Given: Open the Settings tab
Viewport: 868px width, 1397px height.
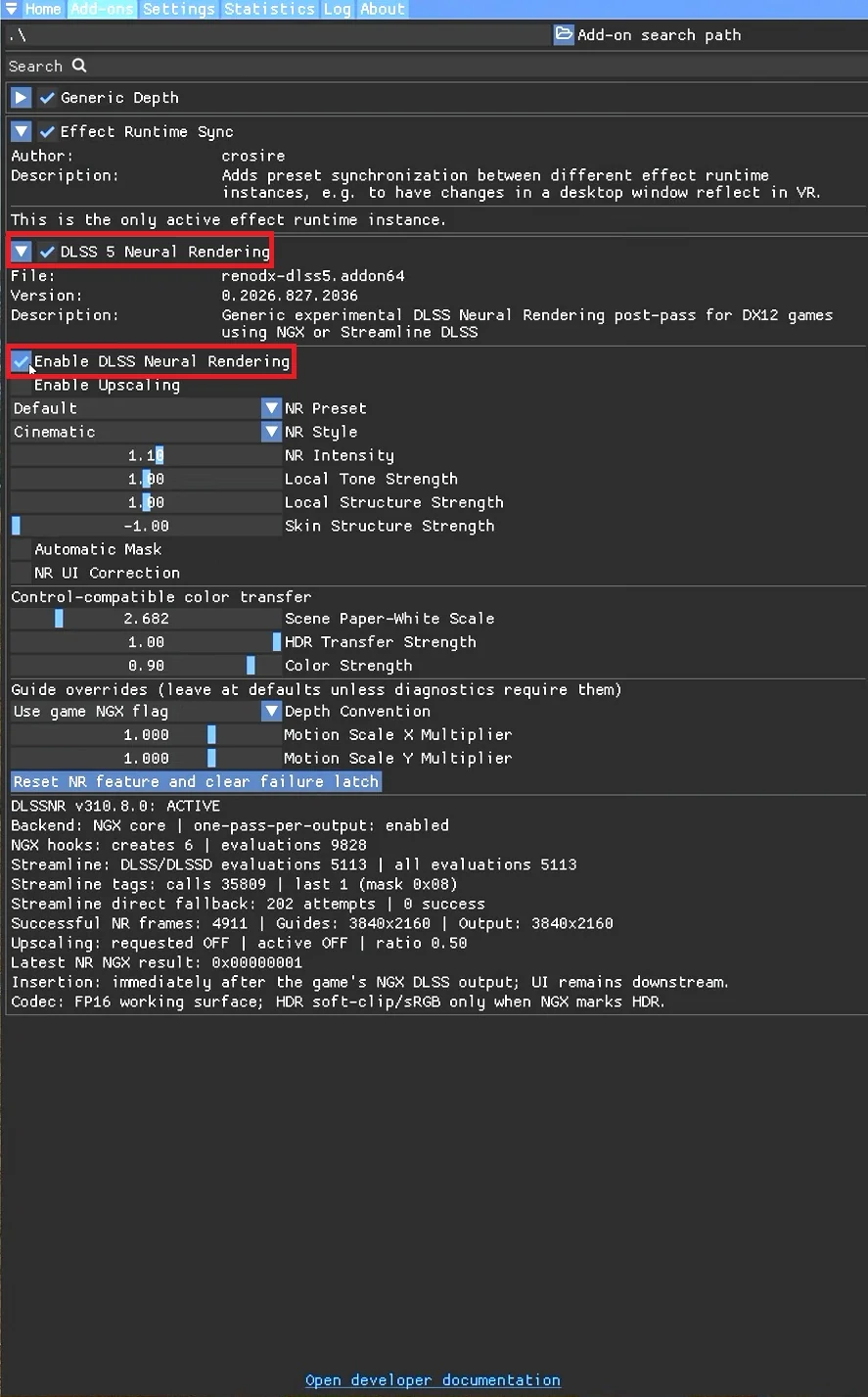Looking at the screenshot, I should (179, 9).
